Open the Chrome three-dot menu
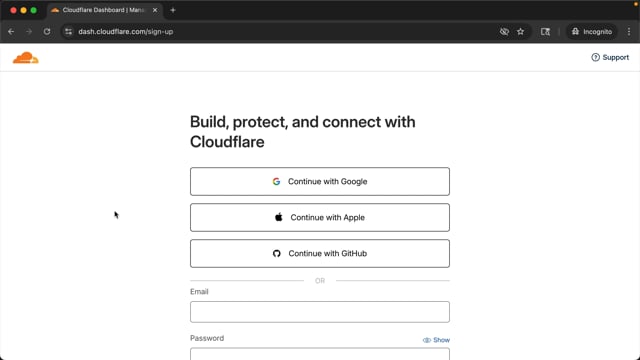640x360 pixels. 629,31
